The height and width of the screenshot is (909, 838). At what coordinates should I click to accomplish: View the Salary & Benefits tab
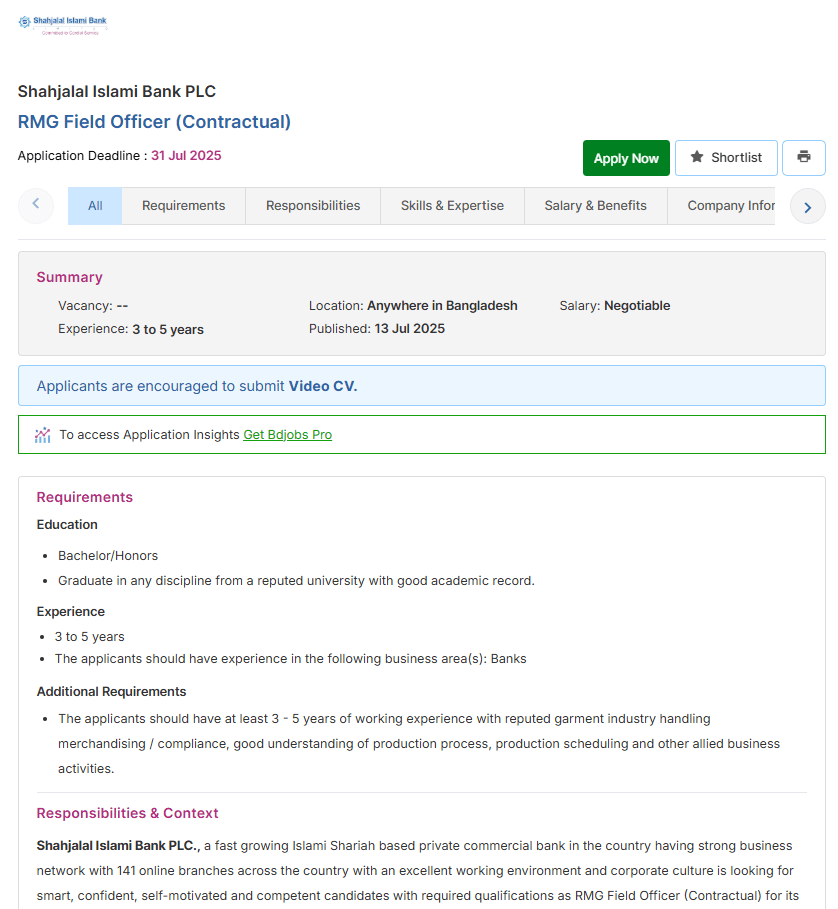(x=595, y=206)
